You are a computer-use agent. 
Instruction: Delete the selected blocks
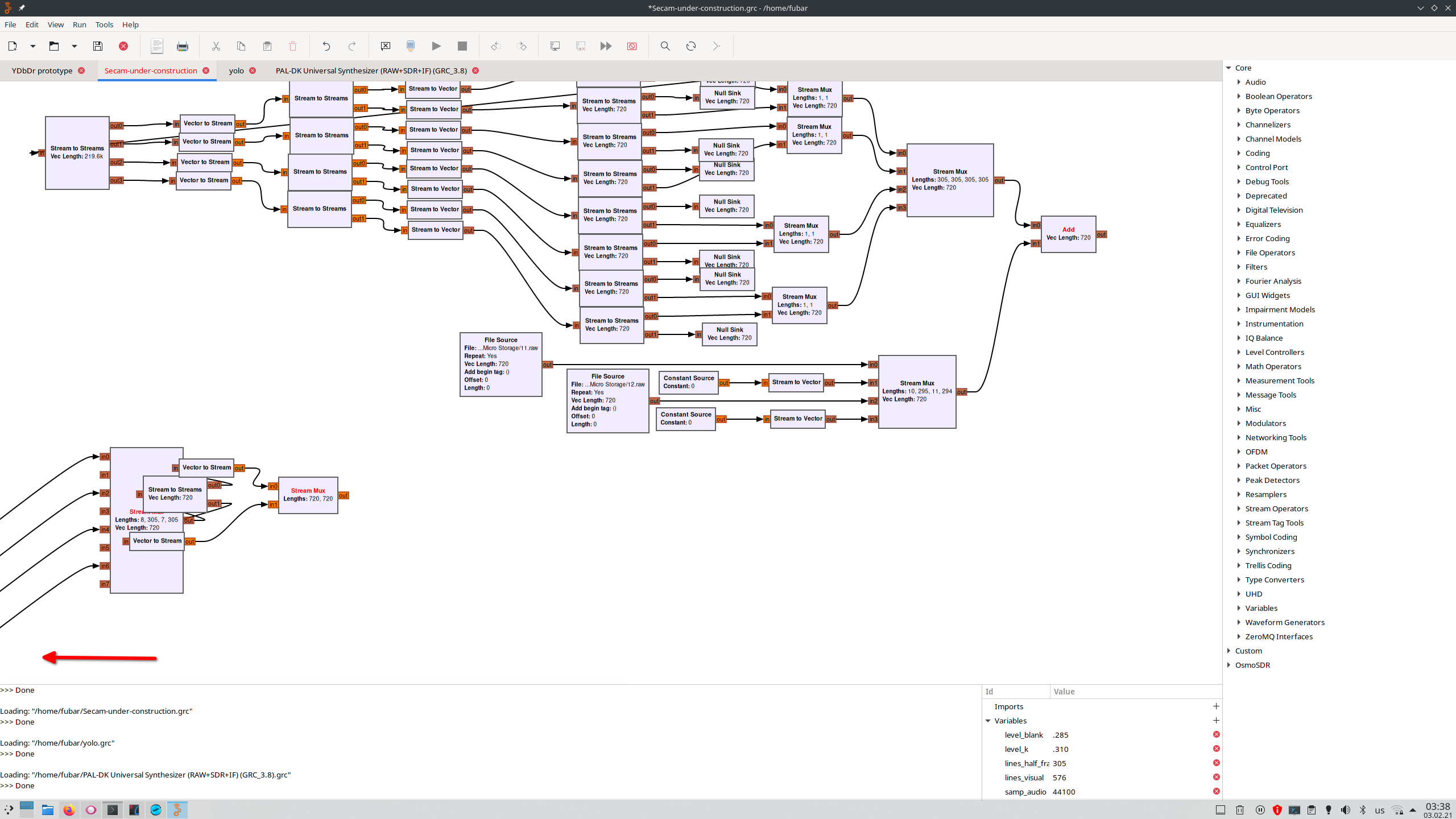point(293,46)
